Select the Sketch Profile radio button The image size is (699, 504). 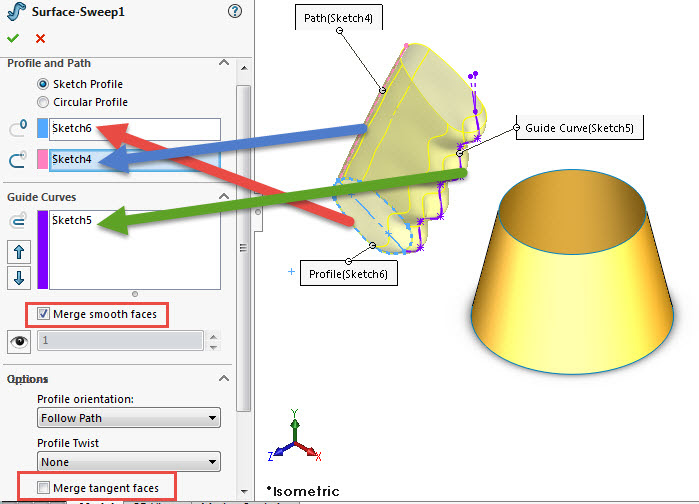(x=43, y=84)
